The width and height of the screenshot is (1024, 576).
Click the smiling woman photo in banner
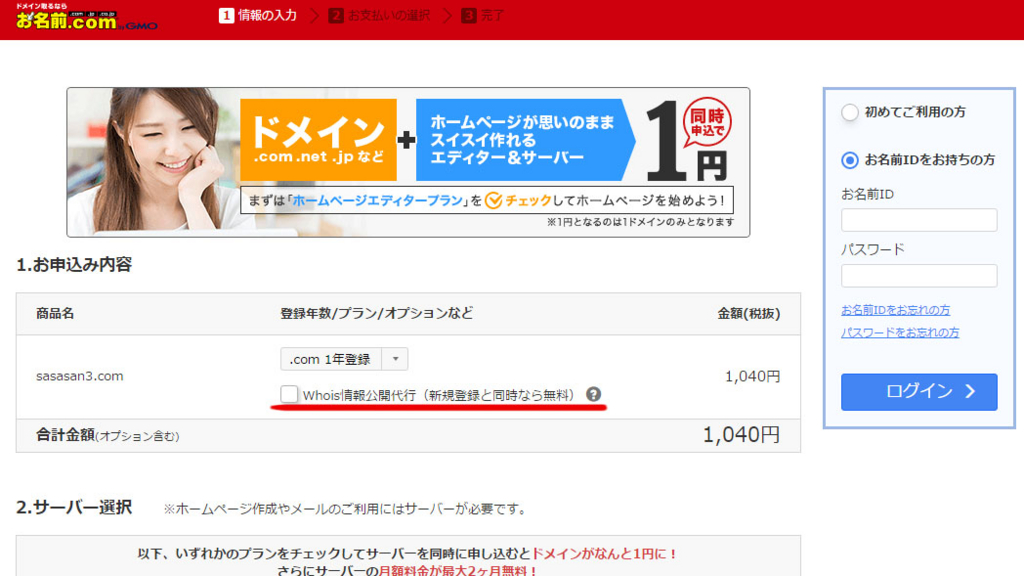coord(160,160)
